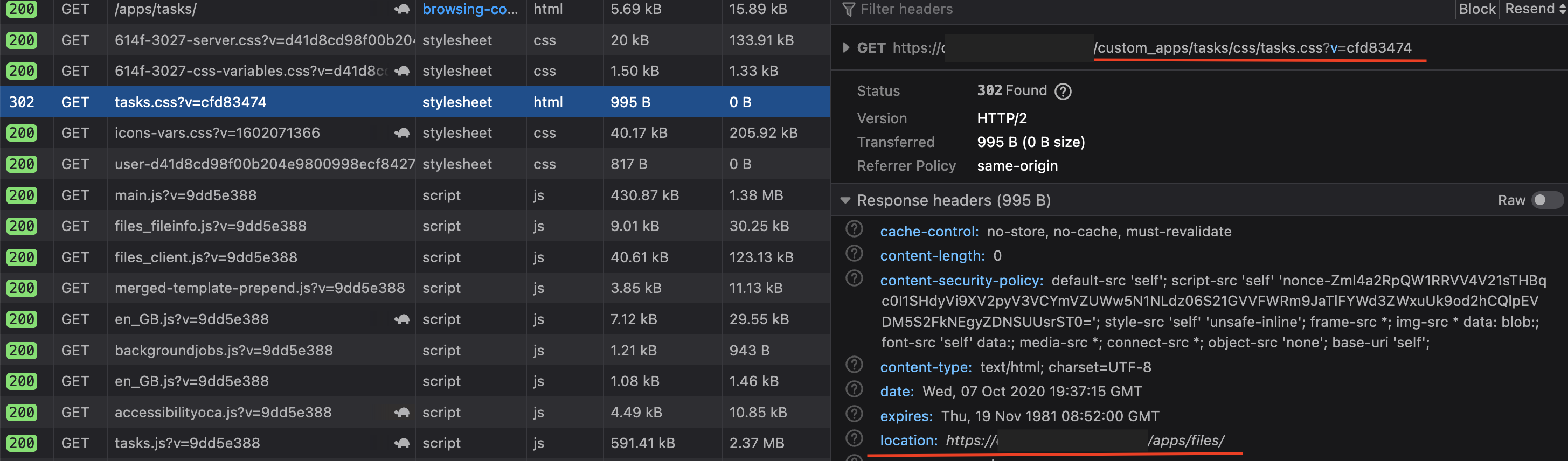Click the 430.87 kB transferred cell
Image resolution: width=1568 pixels, height=461 pixels.
click(644, 195)
